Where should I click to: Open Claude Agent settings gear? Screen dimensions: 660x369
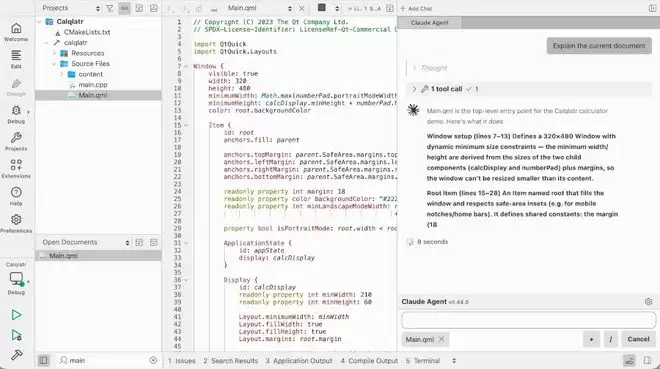(x=648, y=302)
